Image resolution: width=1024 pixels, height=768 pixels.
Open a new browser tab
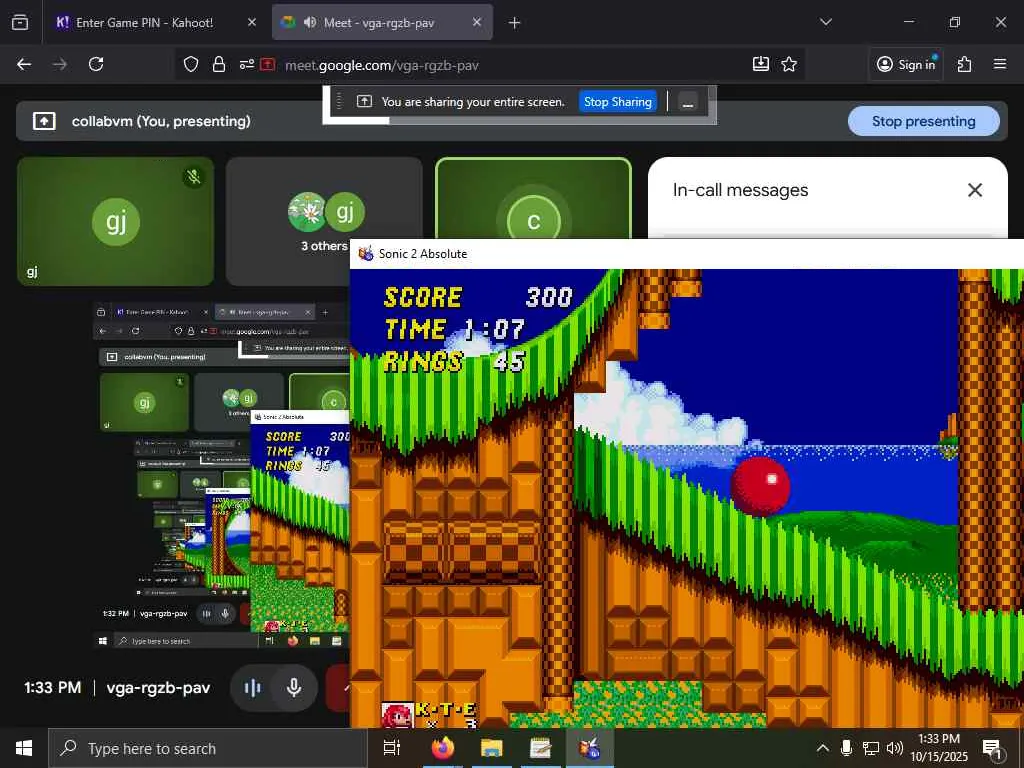515,23
